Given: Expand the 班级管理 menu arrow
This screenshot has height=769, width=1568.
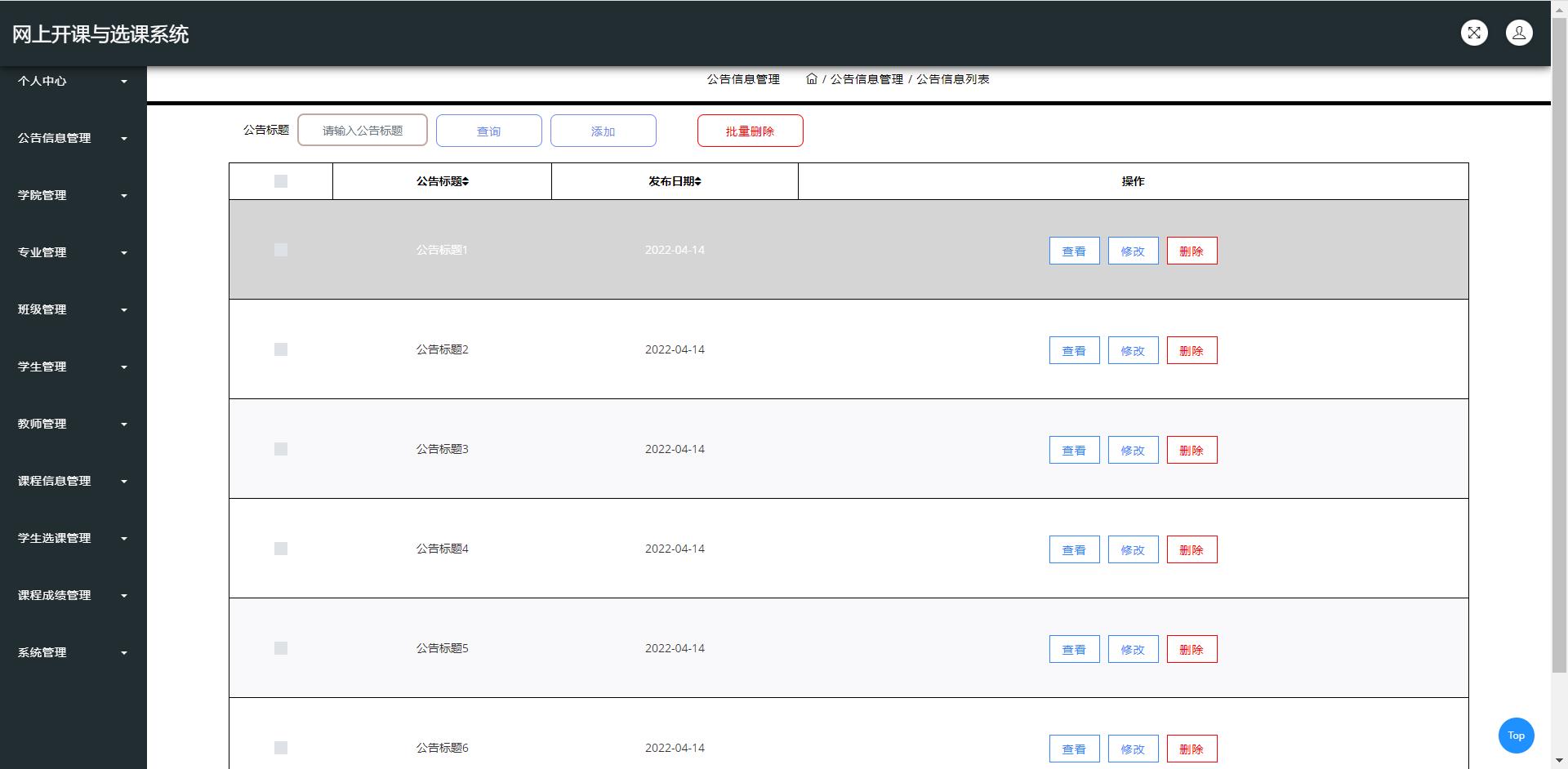Looking at the screenshot, I should click(124, 310).
